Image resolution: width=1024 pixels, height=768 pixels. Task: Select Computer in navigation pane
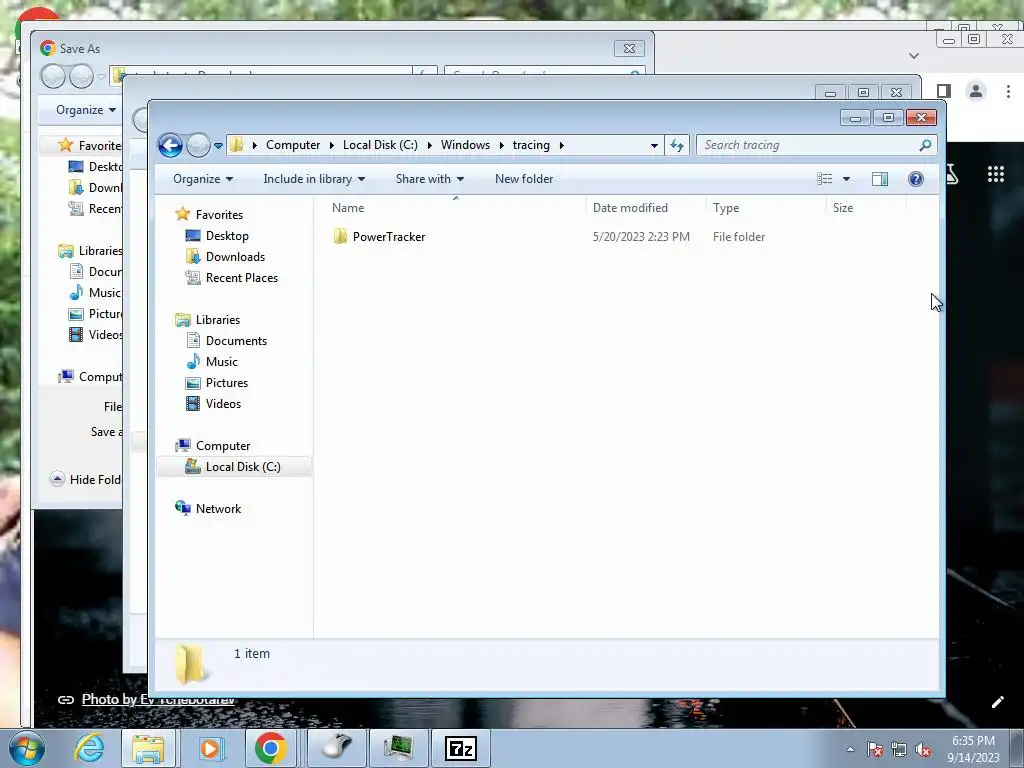click(x=223, y=446)
